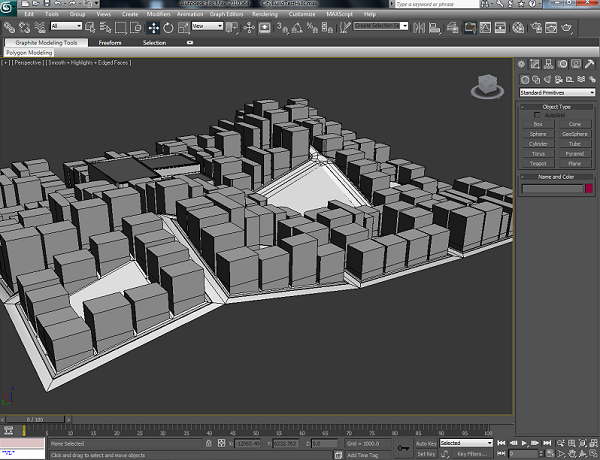This screenshot has height=460, width=600.
Task: Open the Modify command panel tab
Action: coord(535,65)
